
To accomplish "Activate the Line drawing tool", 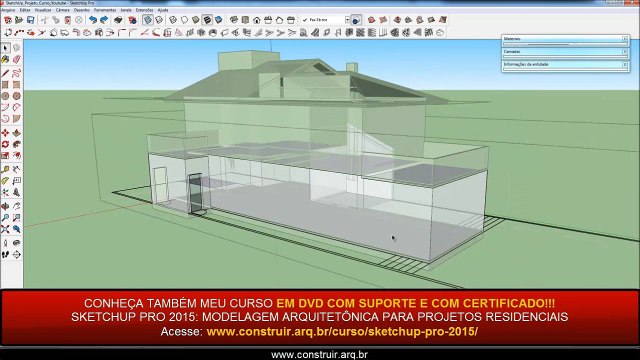I will (5, 73).
